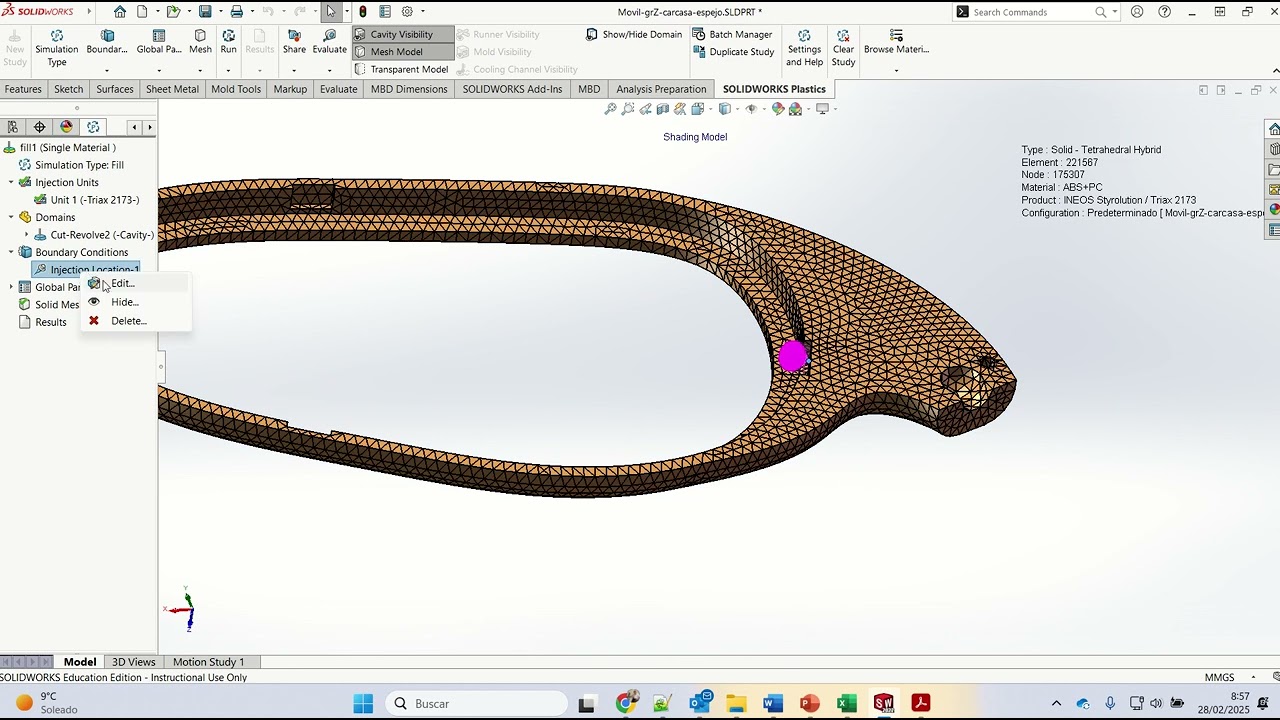
Task: Click the Home icon in the top toolbar
Action: pos(120,12)
